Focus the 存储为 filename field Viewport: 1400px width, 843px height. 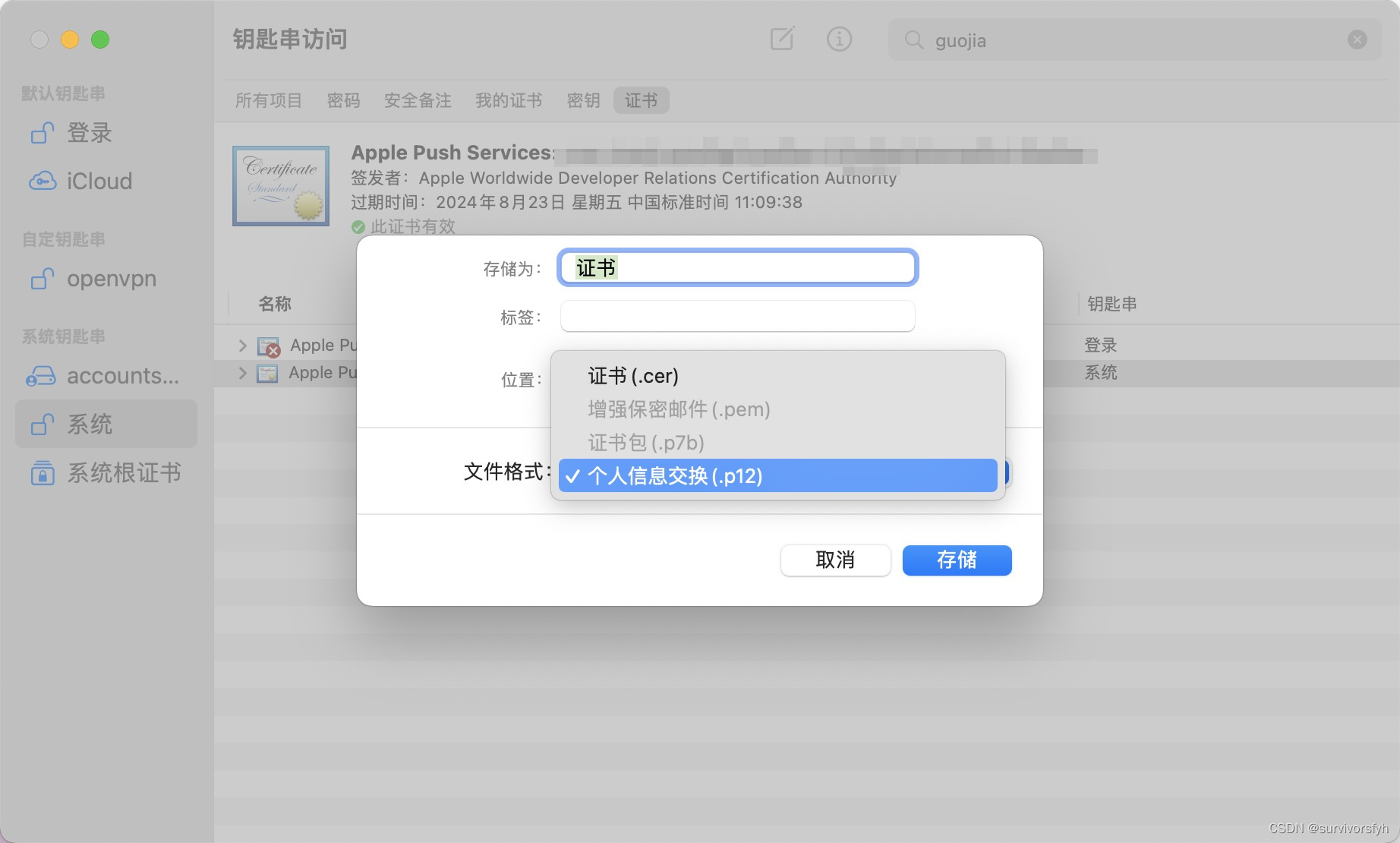[737, 268]
